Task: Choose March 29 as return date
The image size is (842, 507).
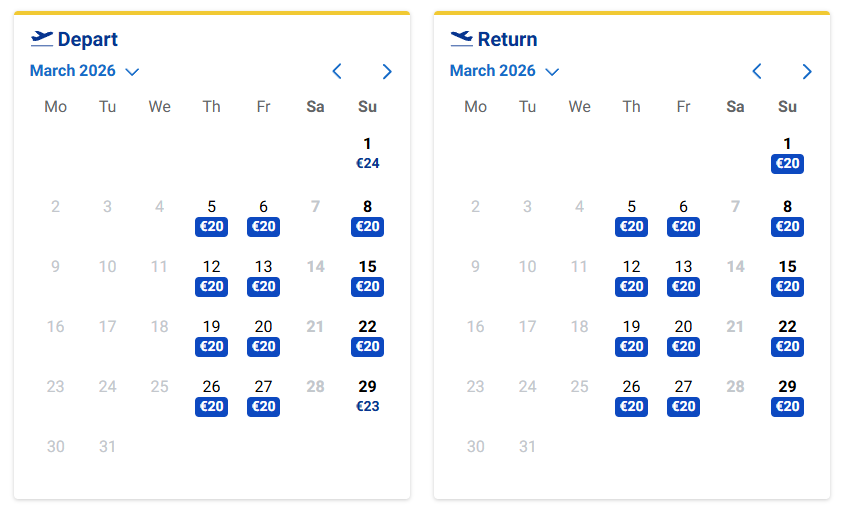Action: coord(787,396)
